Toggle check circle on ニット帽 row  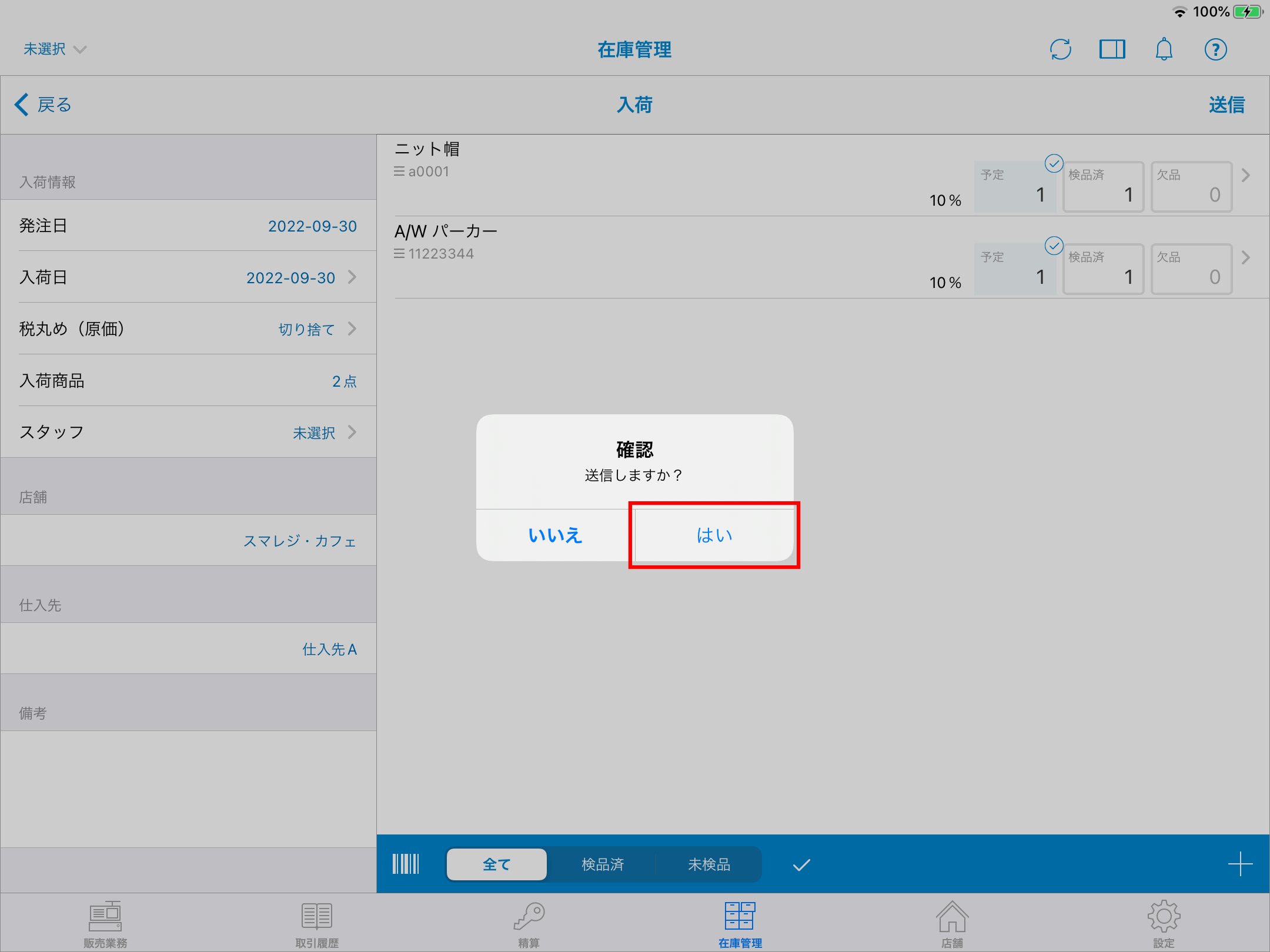(1054, 163)
